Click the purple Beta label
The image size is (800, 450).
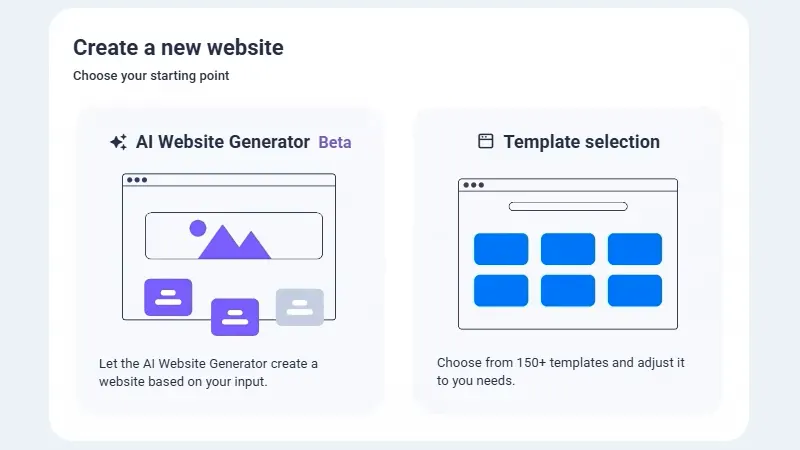click(335, 142)
